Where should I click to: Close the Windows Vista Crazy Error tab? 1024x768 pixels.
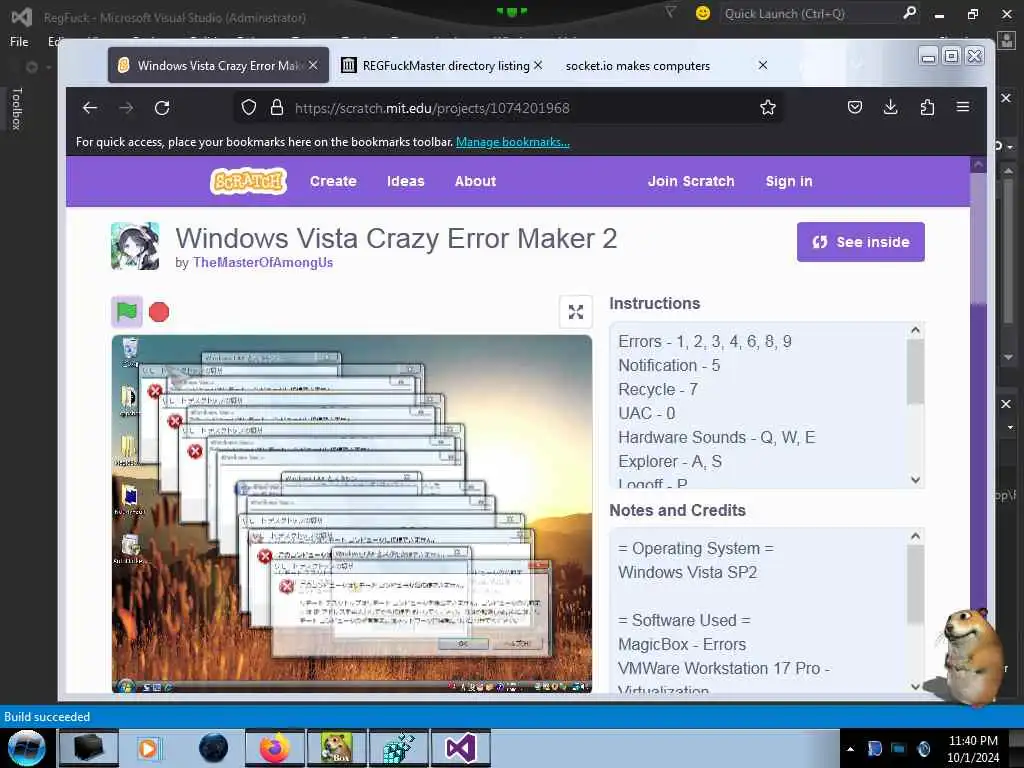coord(313,65)
